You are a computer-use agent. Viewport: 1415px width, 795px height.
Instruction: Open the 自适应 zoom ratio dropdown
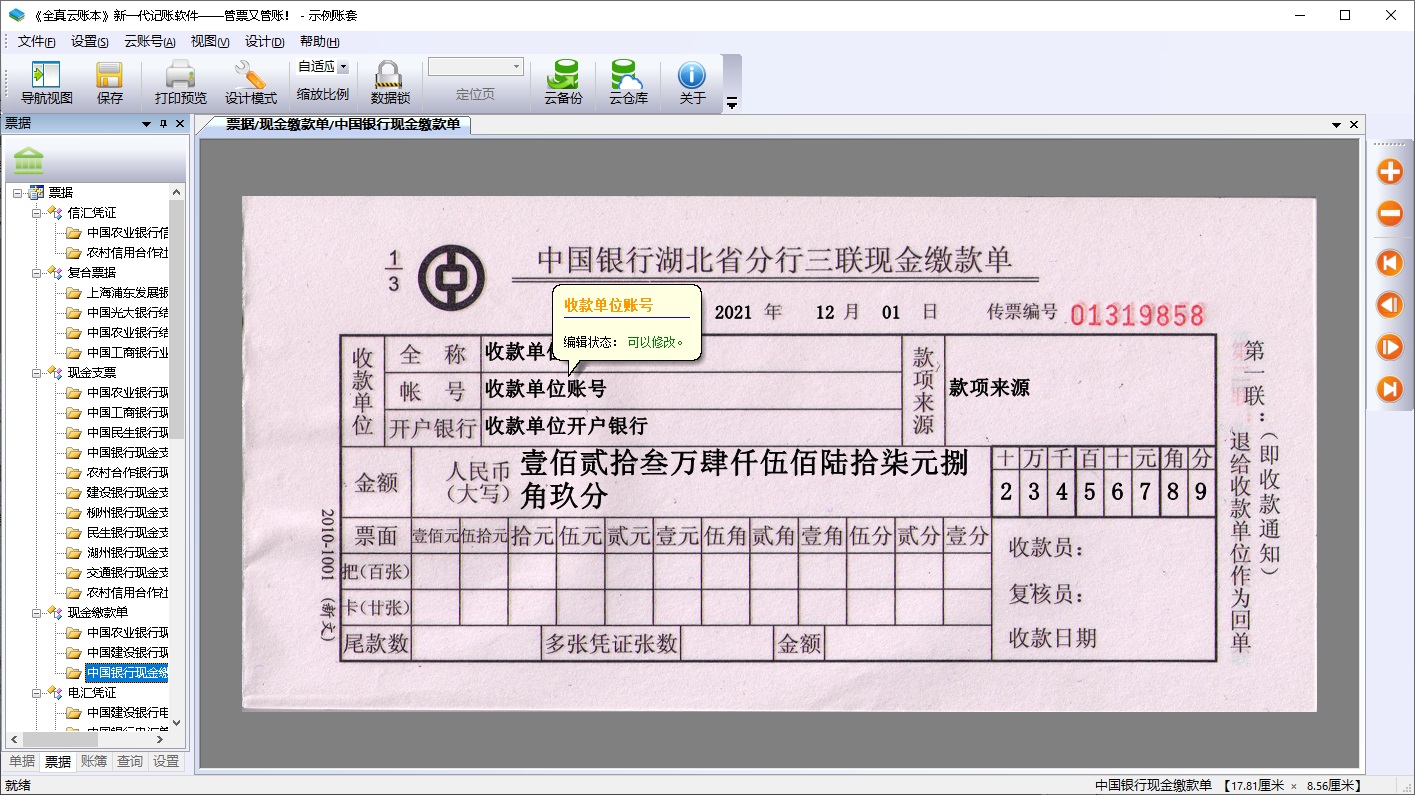343,67
